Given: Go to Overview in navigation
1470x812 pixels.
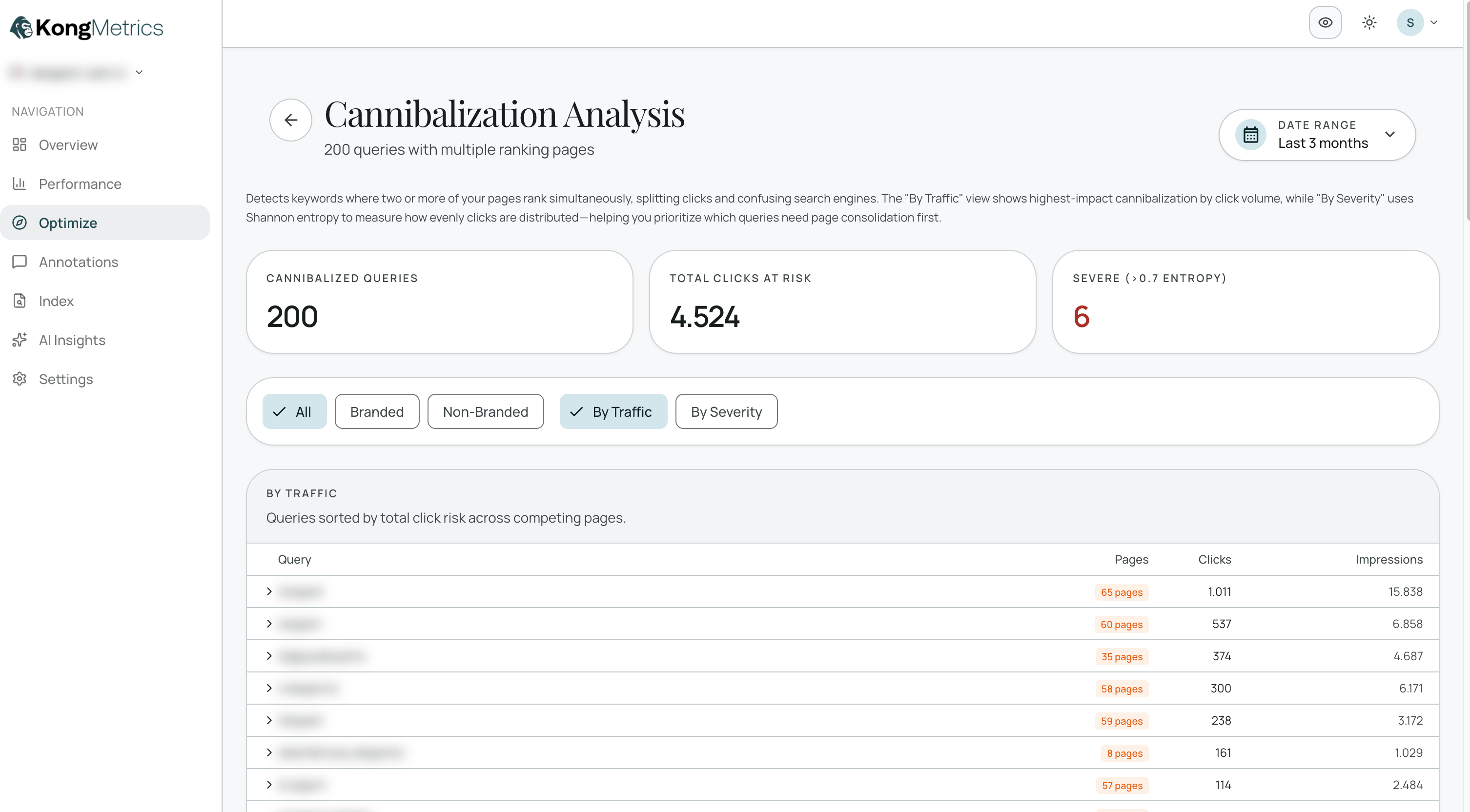Looking at the screenshot, I should 105,144.
